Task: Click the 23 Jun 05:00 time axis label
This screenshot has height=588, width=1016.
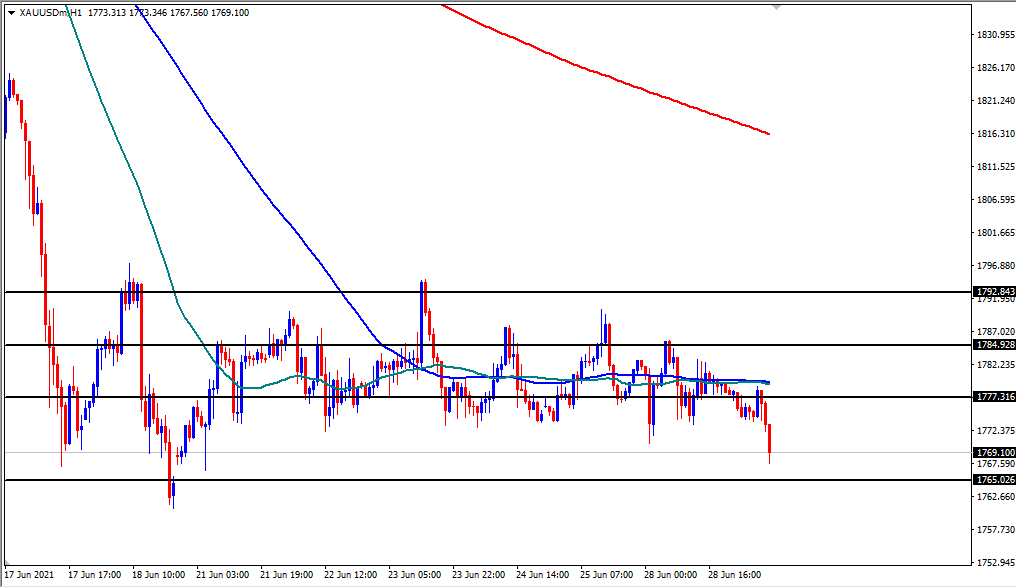Action: [415, 575]
